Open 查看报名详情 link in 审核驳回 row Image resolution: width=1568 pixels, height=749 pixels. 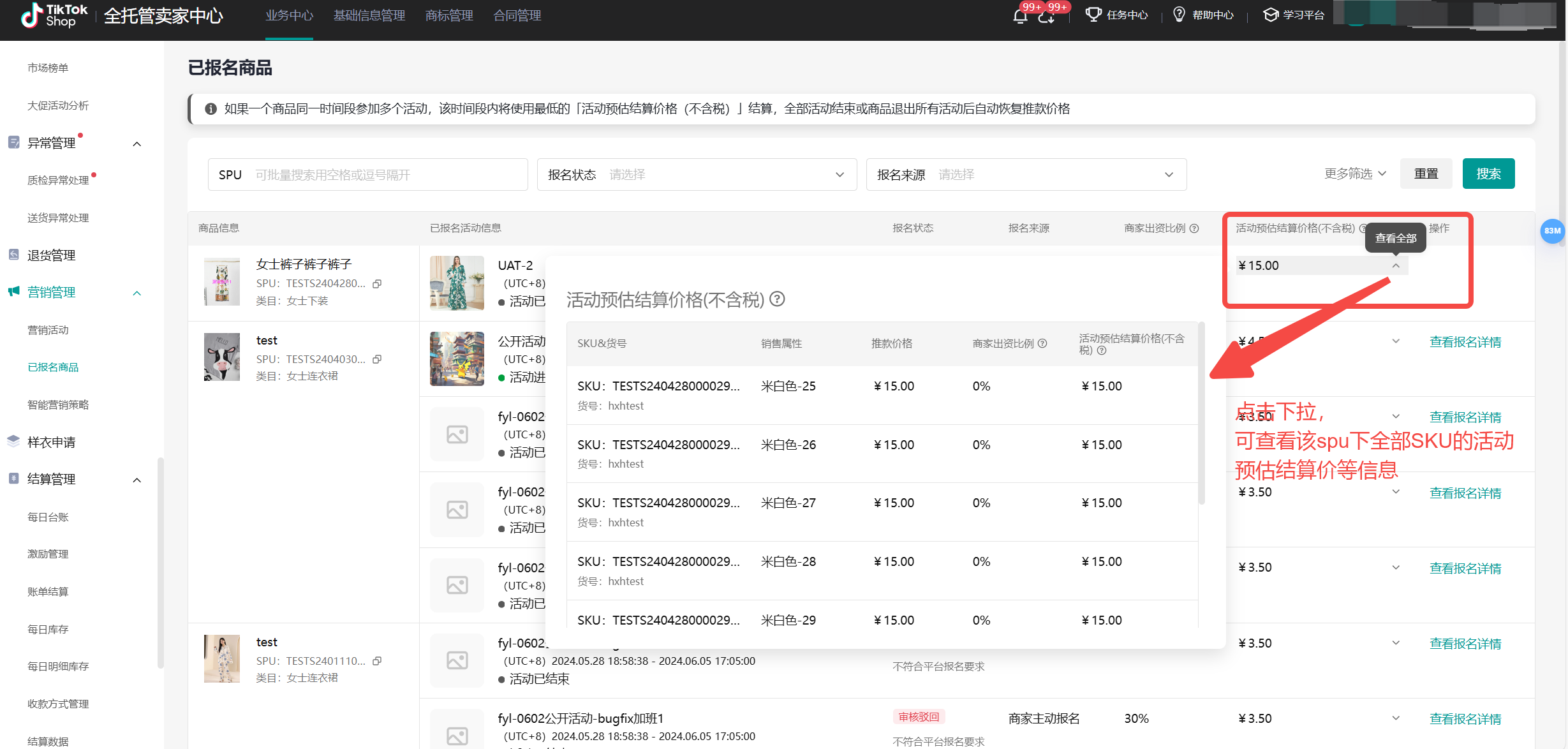tap(1465, 719)
